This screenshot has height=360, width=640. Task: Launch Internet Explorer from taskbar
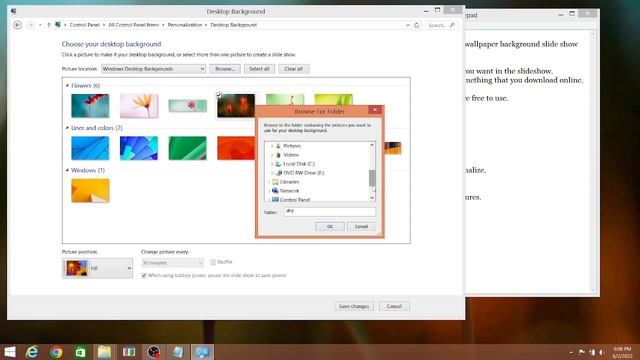click(32, 352)
